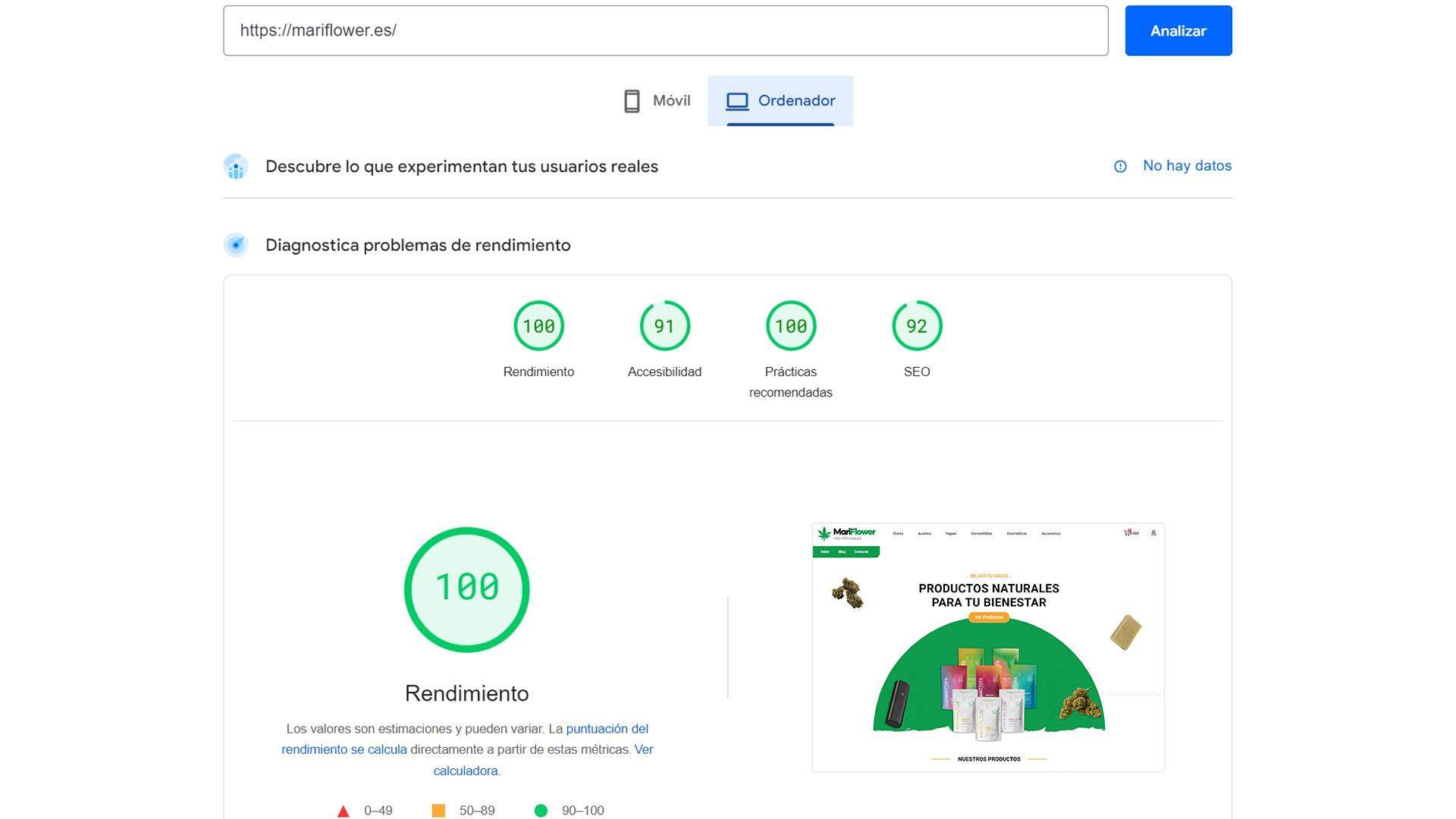Click the Rendimiento 100 score gauge
The width and height of the screenshot is (1456, 819).
[538, 326]
